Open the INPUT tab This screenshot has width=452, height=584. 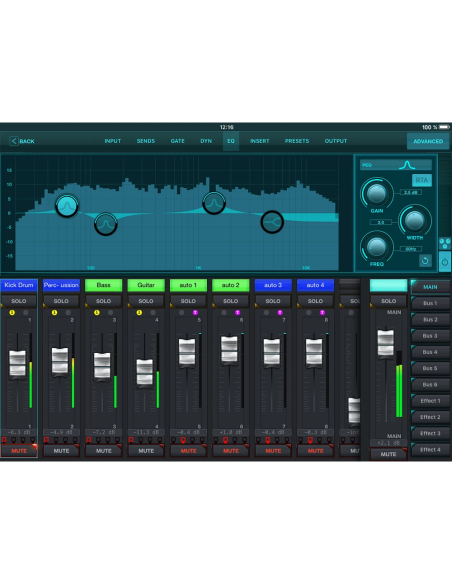coord(113,141)
